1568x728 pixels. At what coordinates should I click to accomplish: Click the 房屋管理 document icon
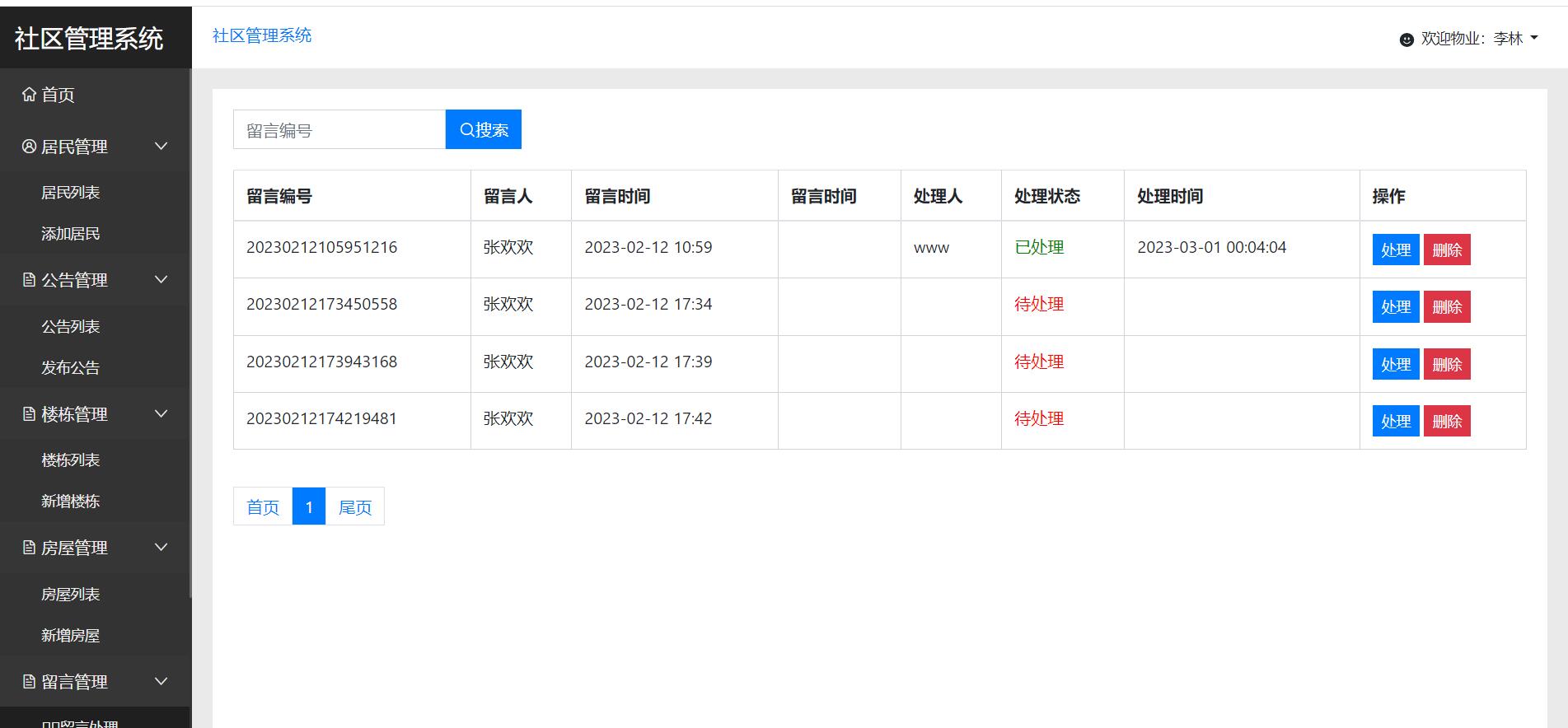click(x=29, y=548)
